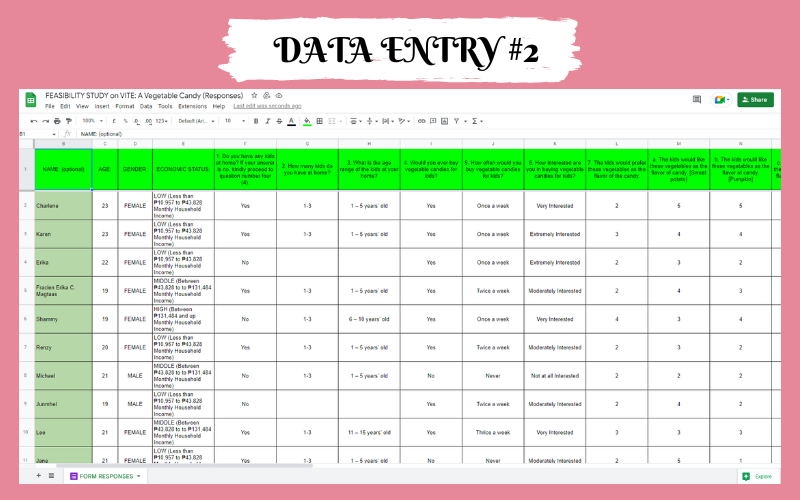
Task: Open the text color picker
Action: (x=291, y=121)
